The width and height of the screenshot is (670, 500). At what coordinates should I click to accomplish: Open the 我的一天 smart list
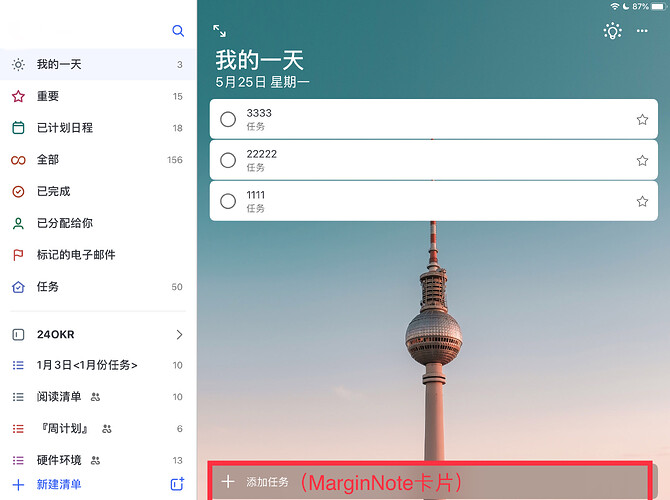point(98,65)
